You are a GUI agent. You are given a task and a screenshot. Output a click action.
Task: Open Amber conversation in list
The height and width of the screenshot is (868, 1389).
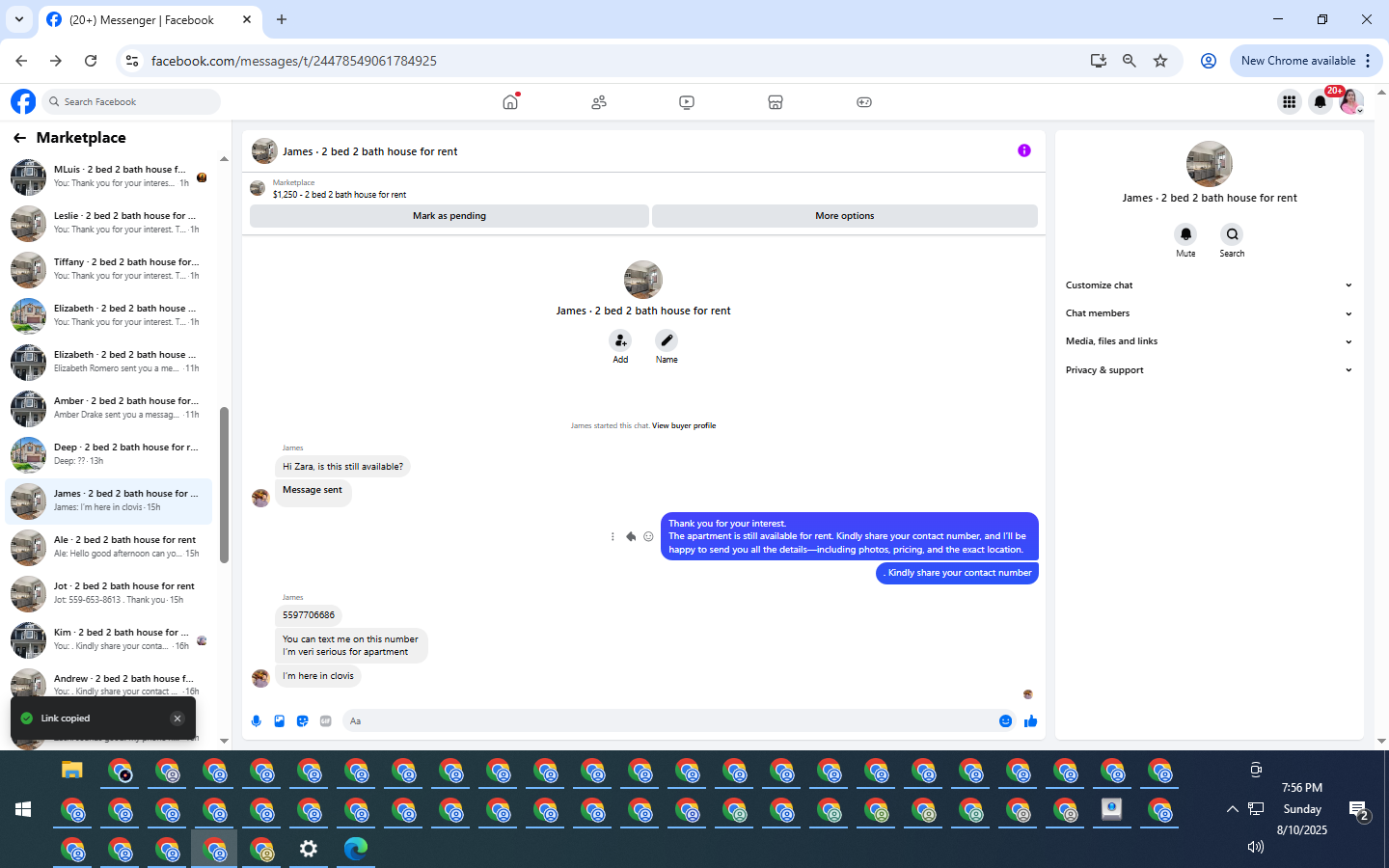click(108, 408)
